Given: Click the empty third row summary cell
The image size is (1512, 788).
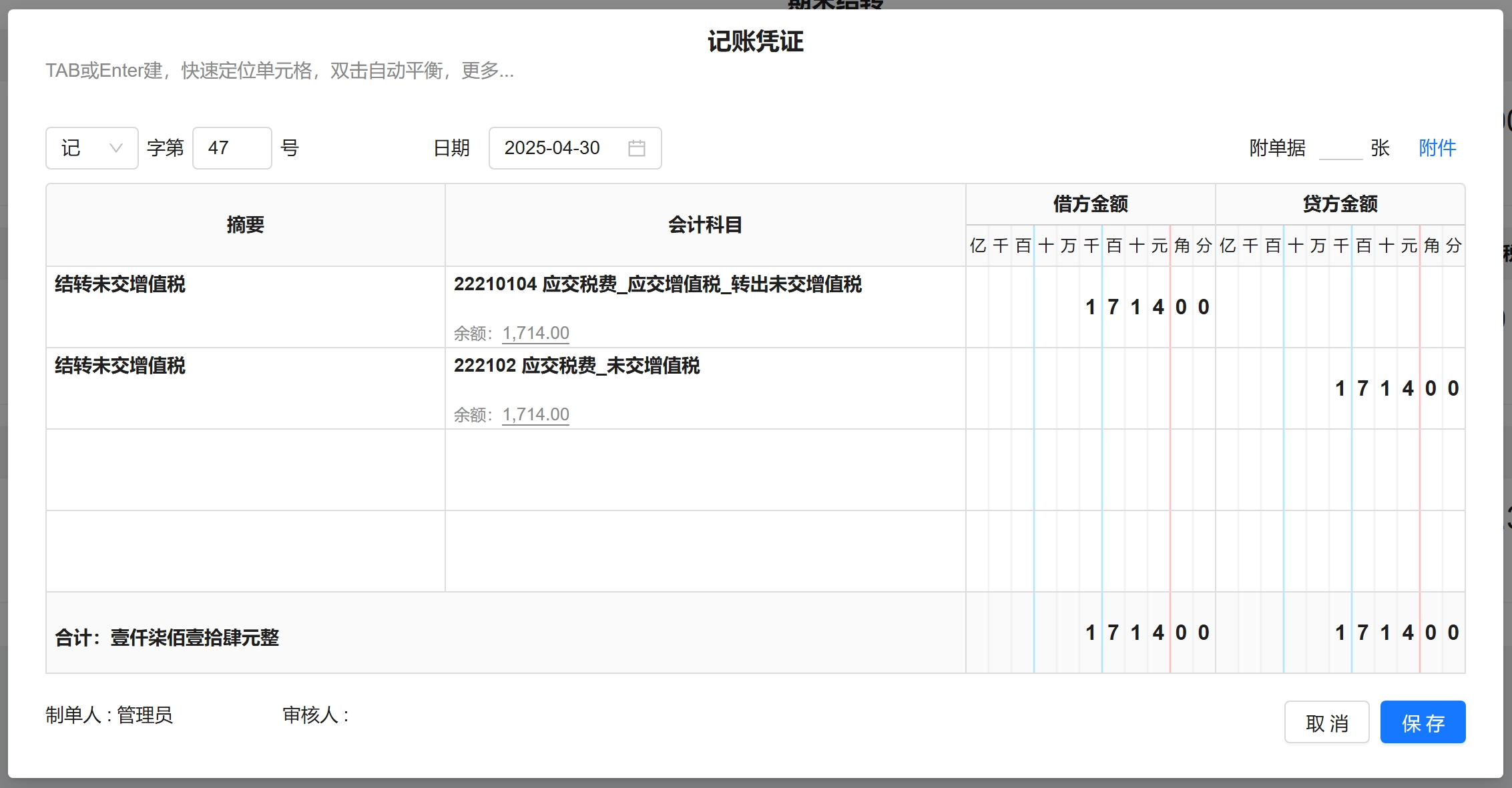Looking at the screenshot, I should pos(245,470).
